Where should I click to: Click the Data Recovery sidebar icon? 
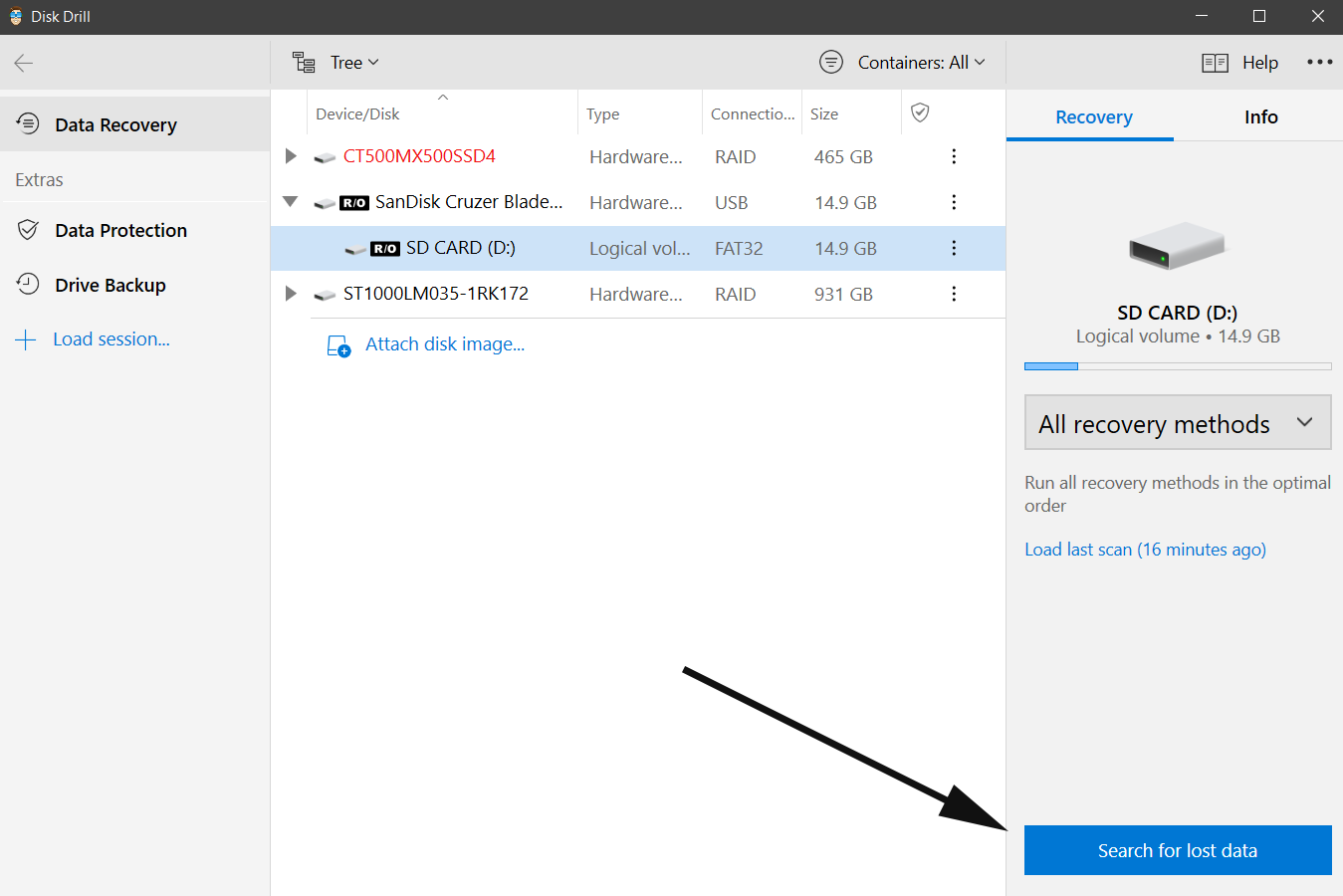coord(28,123)
